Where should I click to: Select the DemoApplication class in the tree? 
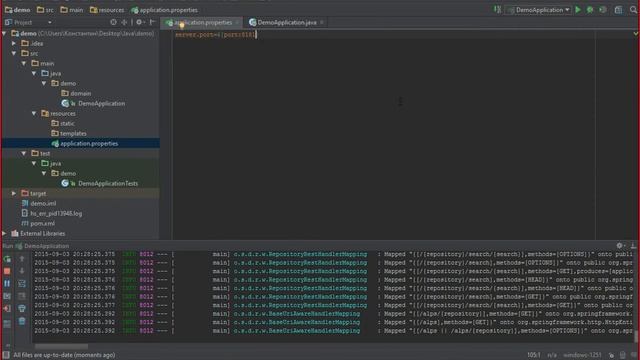point(93,103)
